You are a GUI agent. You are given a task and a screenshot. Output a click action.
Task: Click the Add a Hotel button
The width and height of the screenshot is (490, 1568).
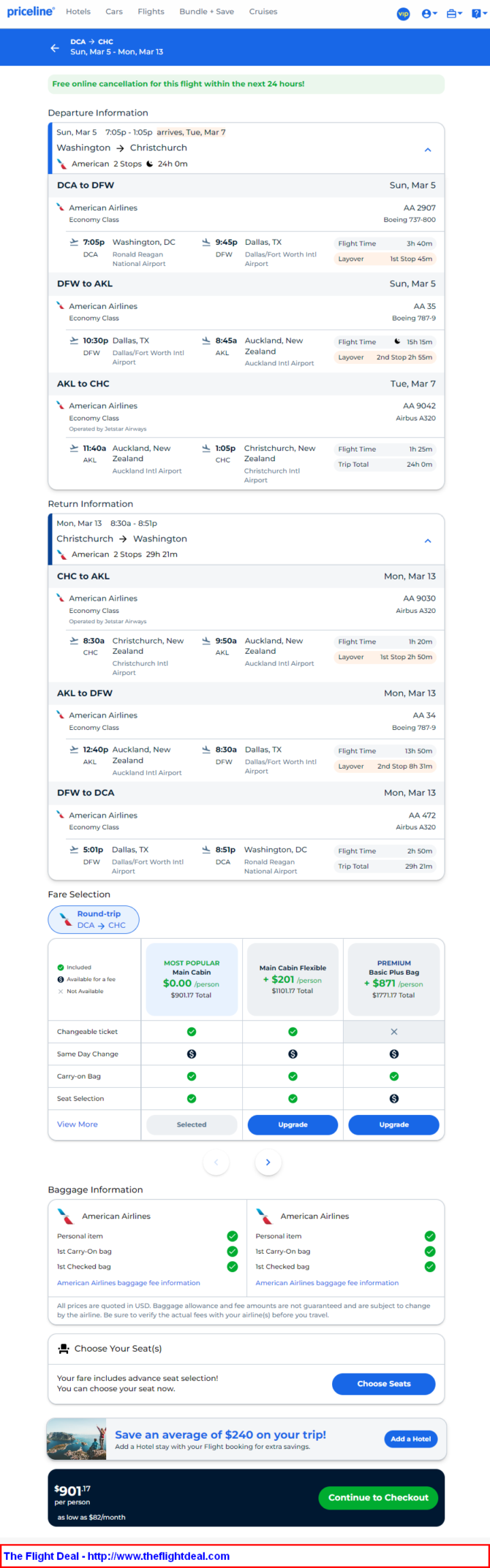[411, 1439]
